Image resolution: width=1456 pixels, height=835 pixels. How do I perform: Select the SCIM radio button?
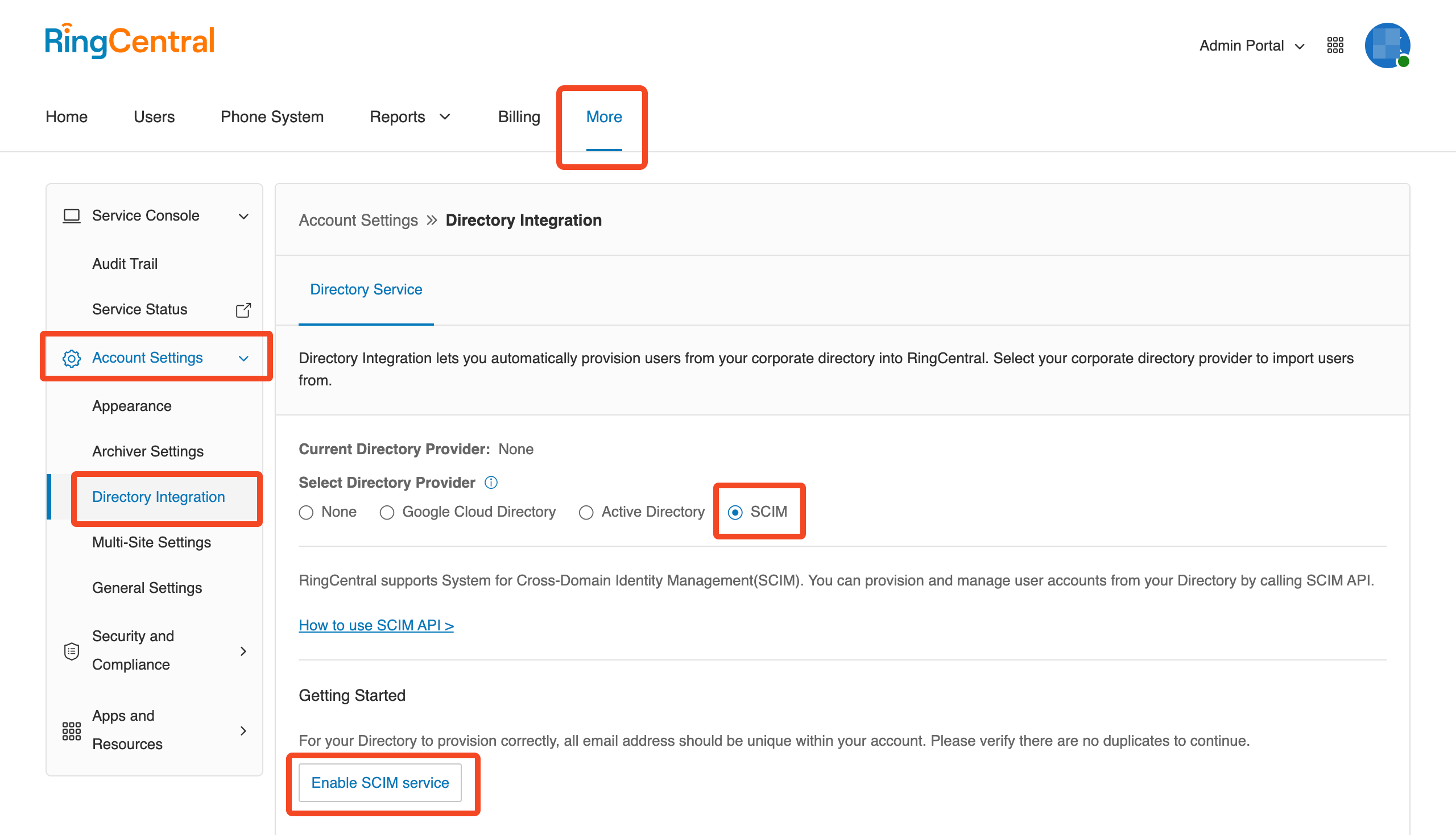point(735,513)
